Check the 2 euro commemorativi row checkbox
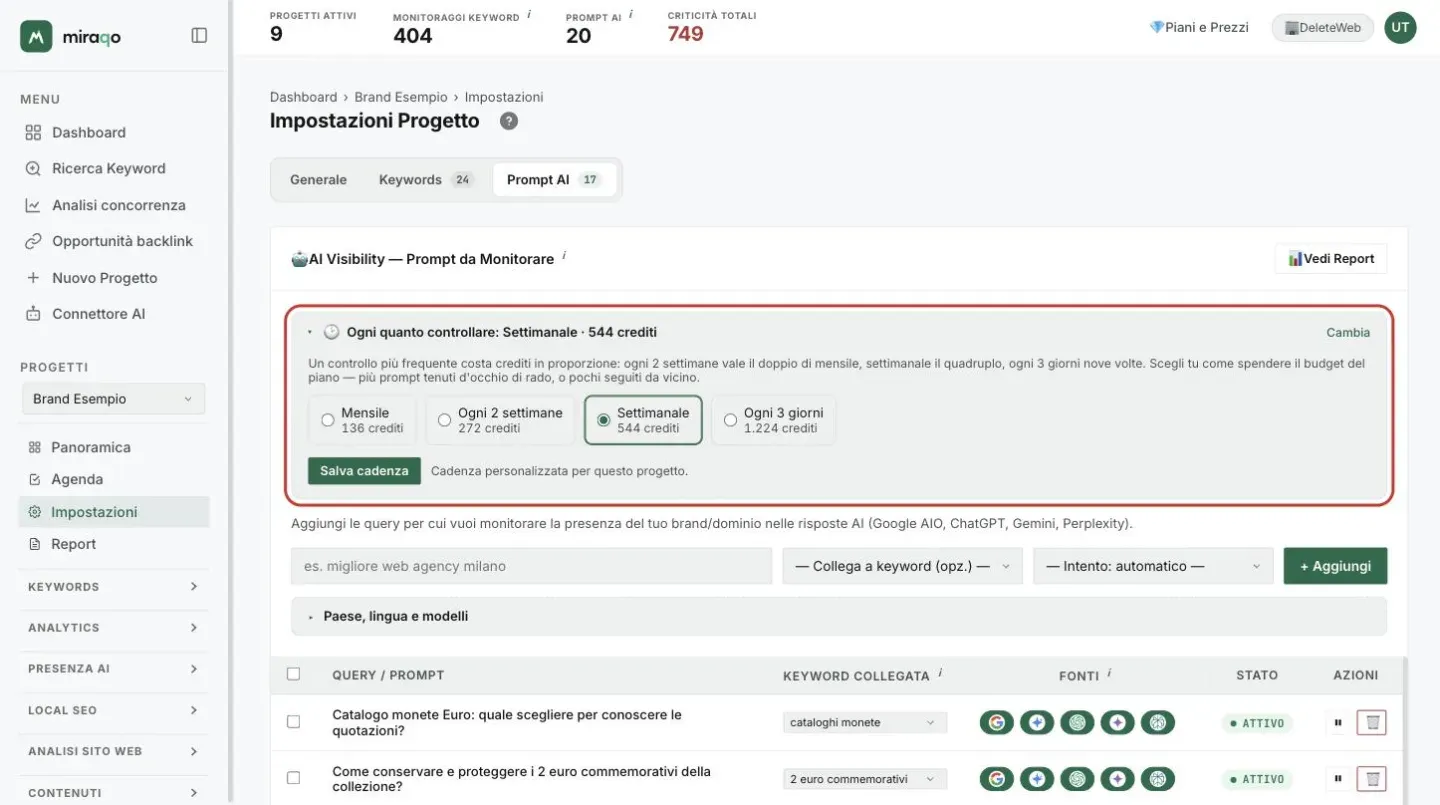 point(294,778)
